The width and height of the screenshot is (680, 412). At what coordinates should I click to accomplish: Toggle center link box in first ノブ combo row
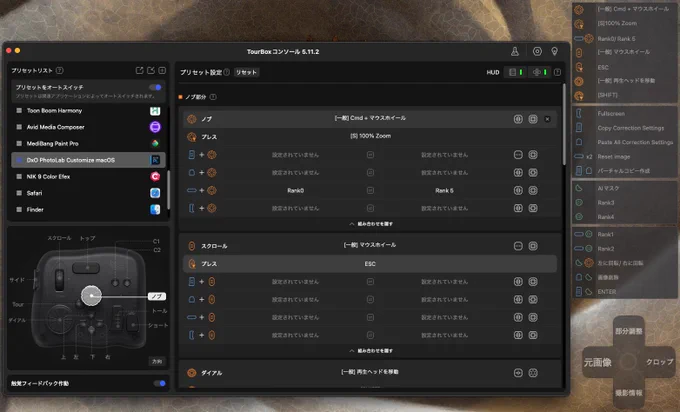pos(370,155)
